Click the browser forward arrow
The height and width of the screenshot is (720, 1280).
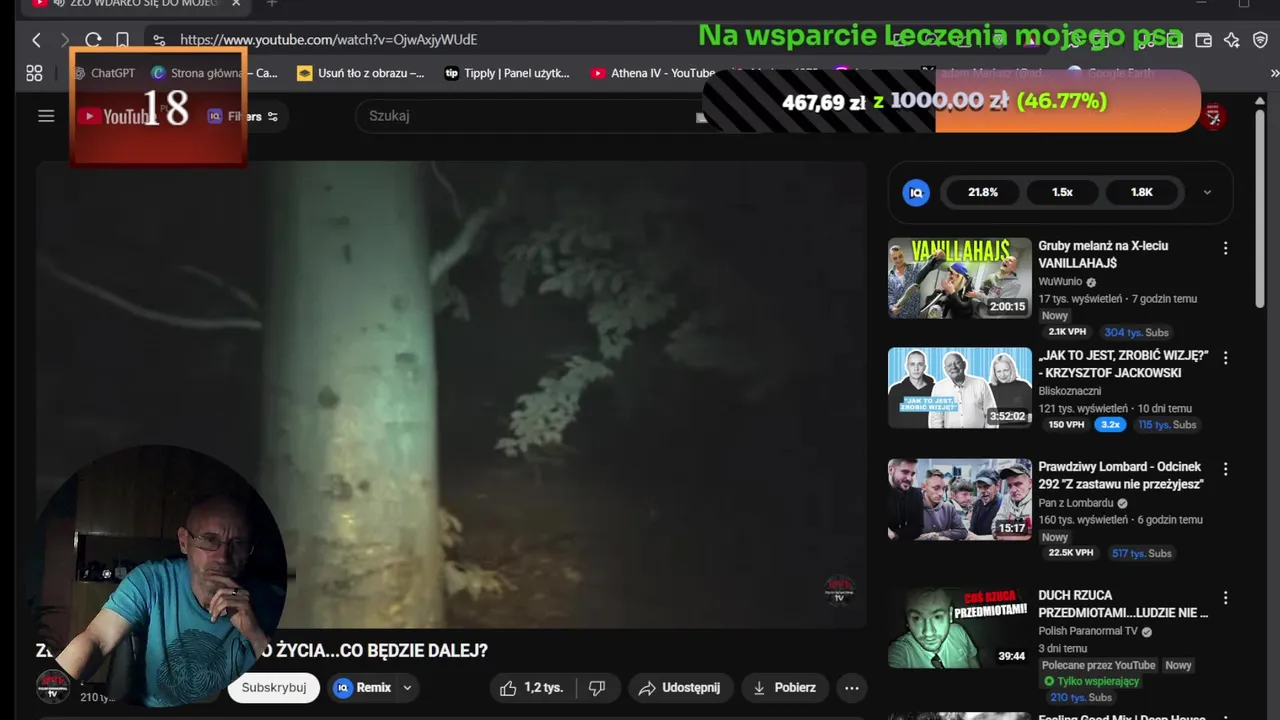[65, 40]
